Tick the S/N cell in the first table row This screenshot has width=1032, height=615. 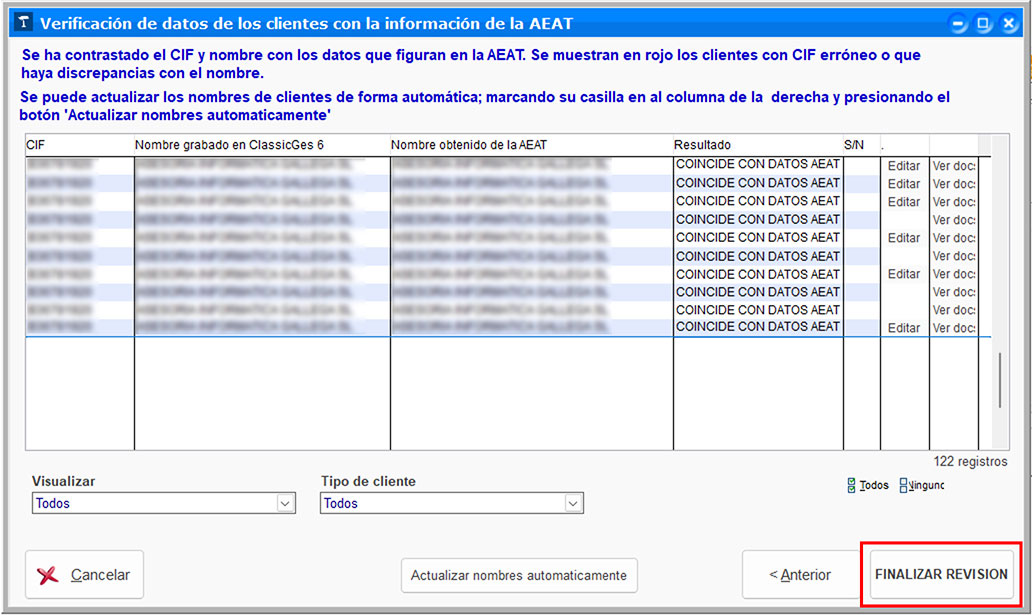pyautogui.click(x=861, y=165)
